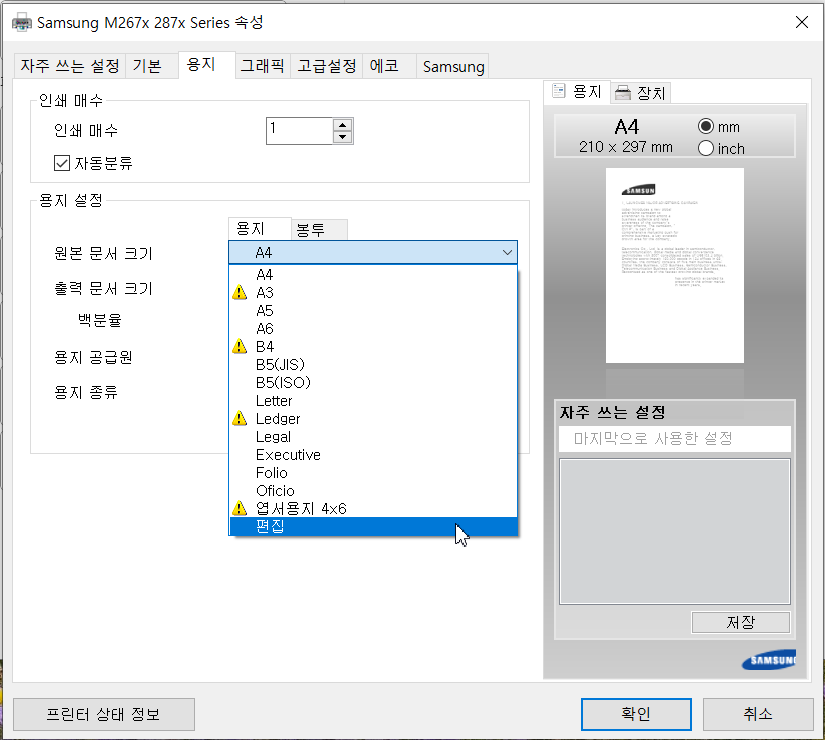Choose Ledger from the size list
This screenshot has width=825, height=740.
point(373,418)
